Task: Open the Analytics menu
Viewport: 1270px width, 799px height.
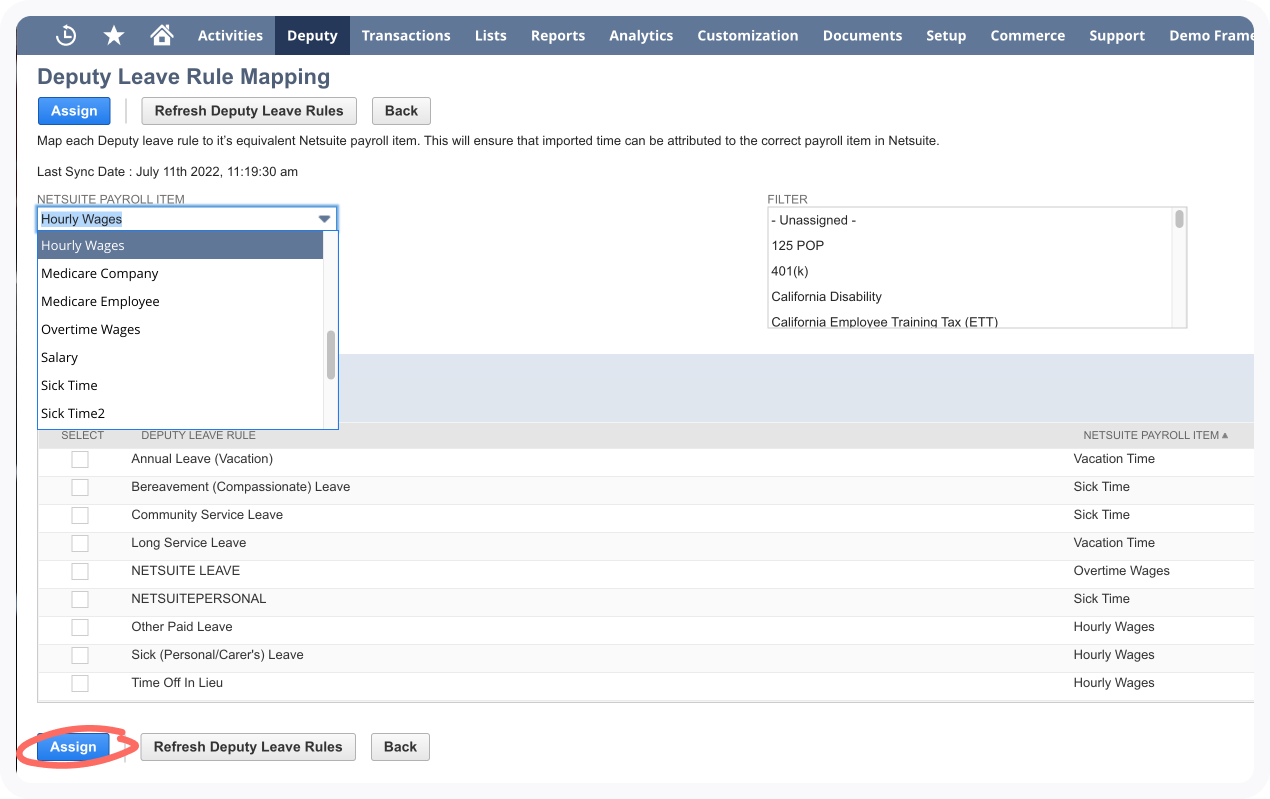Action: tap(641, 35)
